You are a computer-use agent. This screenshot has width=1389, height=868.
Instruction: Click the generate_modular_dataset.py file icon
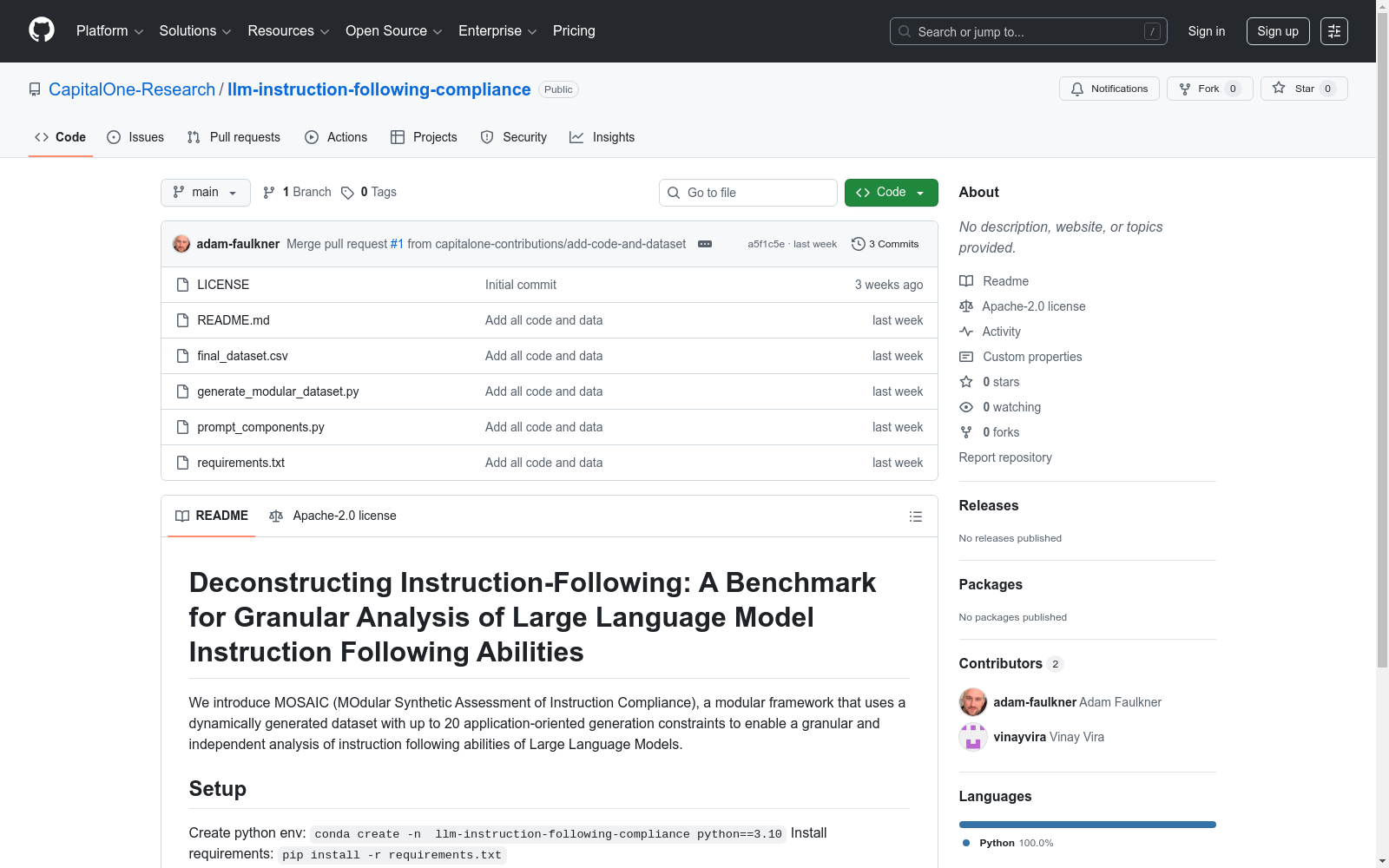[x=182, y=391]
